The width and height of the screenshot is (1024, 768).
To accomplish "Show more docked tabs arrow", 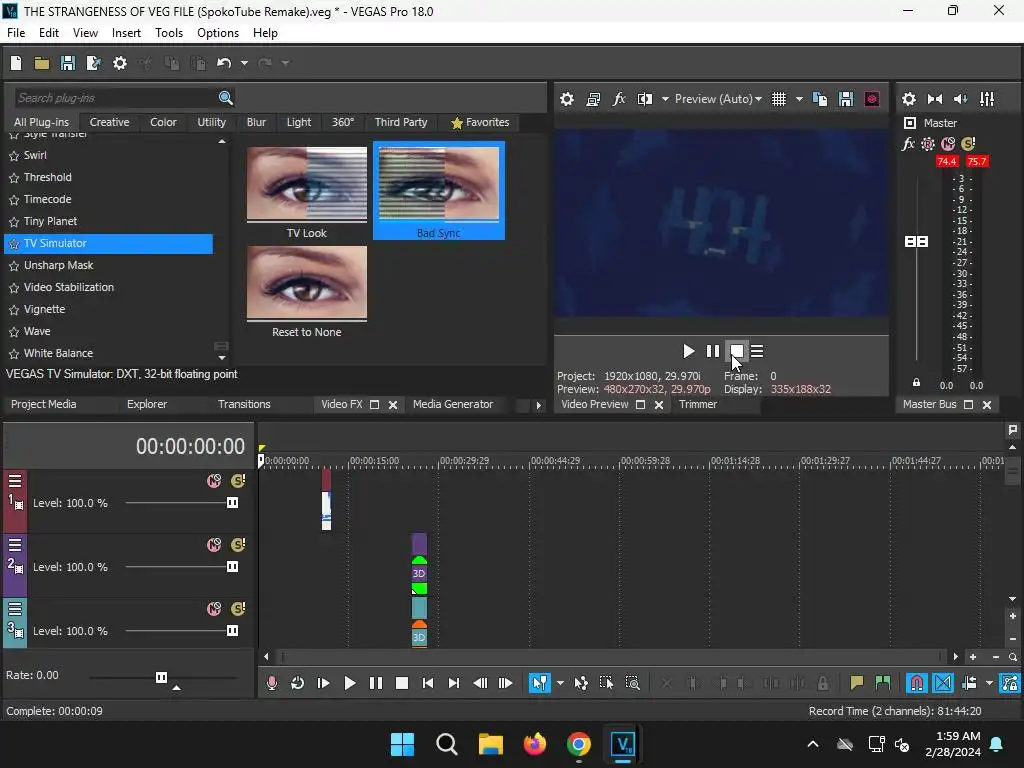I will [538, 405].
